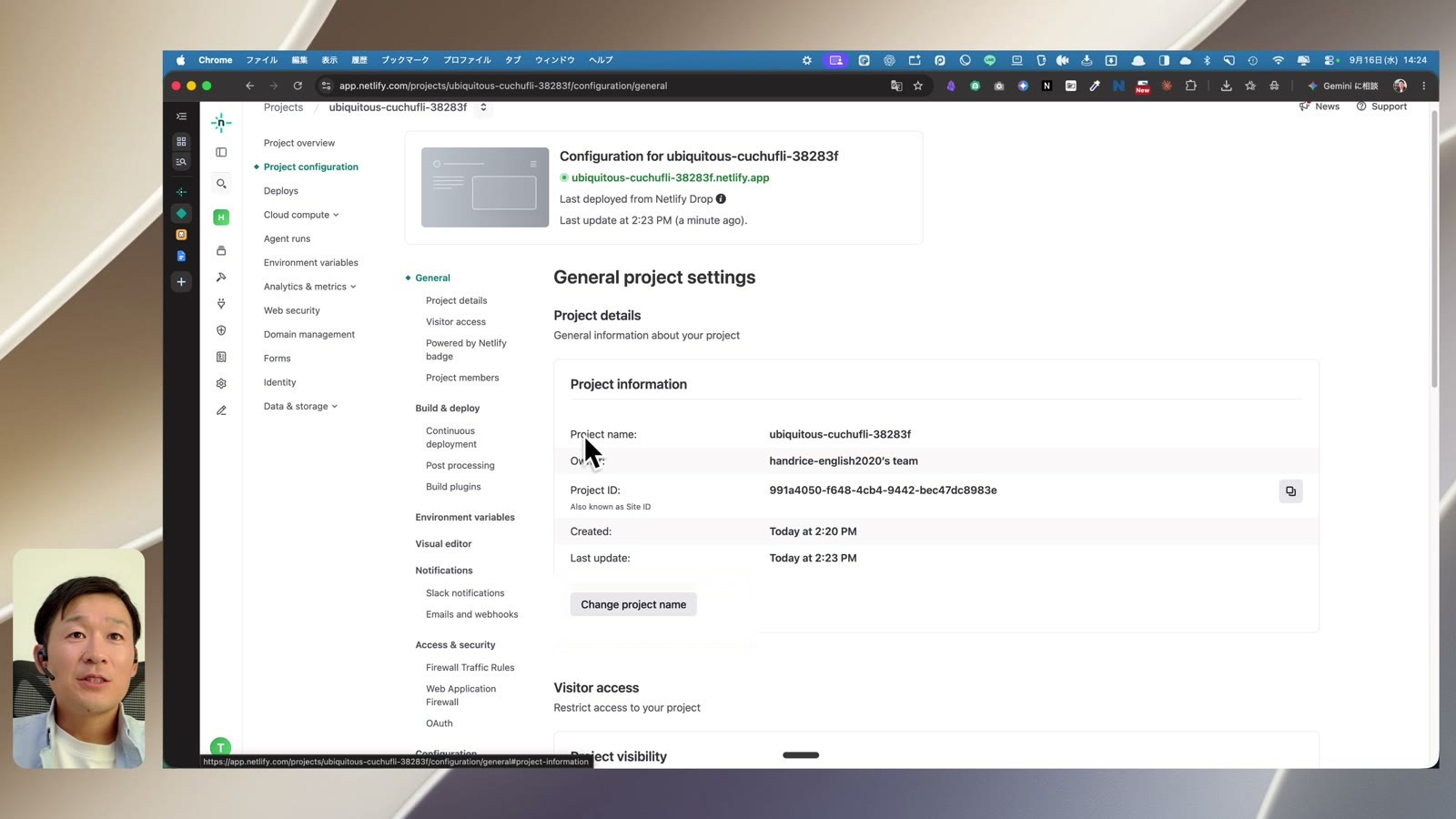
Task: Go back in Chrome history
Action: pyautogui.click(x=249, y=86)
